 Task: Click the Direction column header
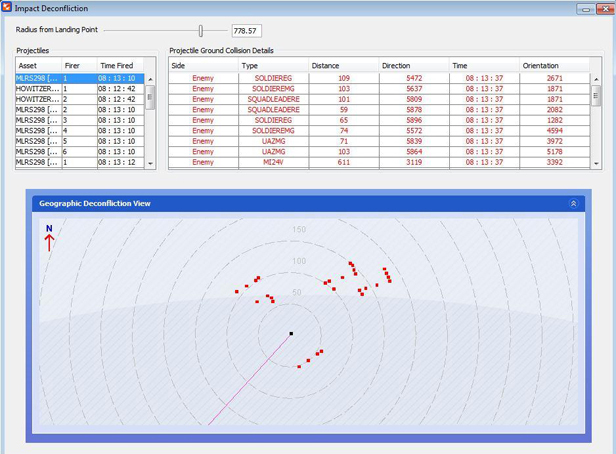tap(414, 66)
